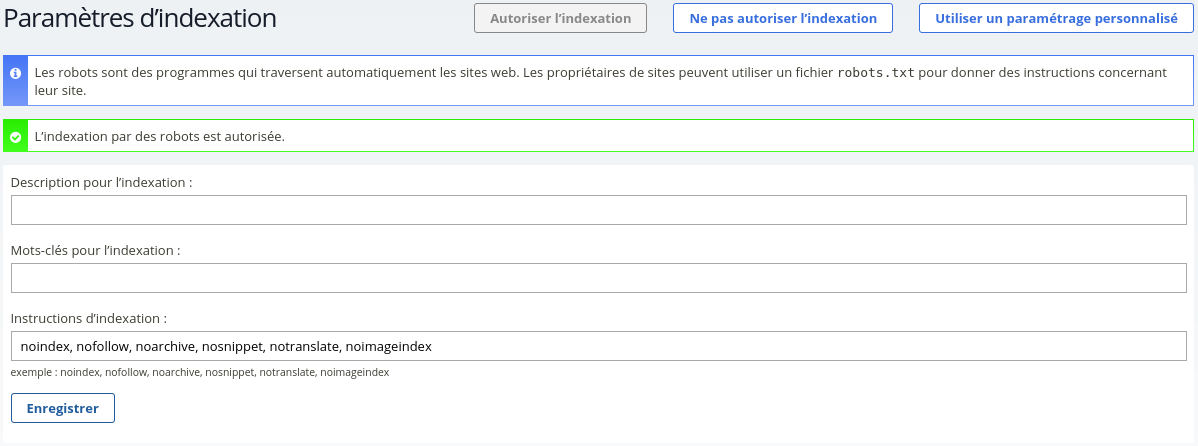Click the 'Mots-clés pour l'indexation :' label
Image resolution: width=1198 pixels, height=446 pixels.
coord(95,250)
